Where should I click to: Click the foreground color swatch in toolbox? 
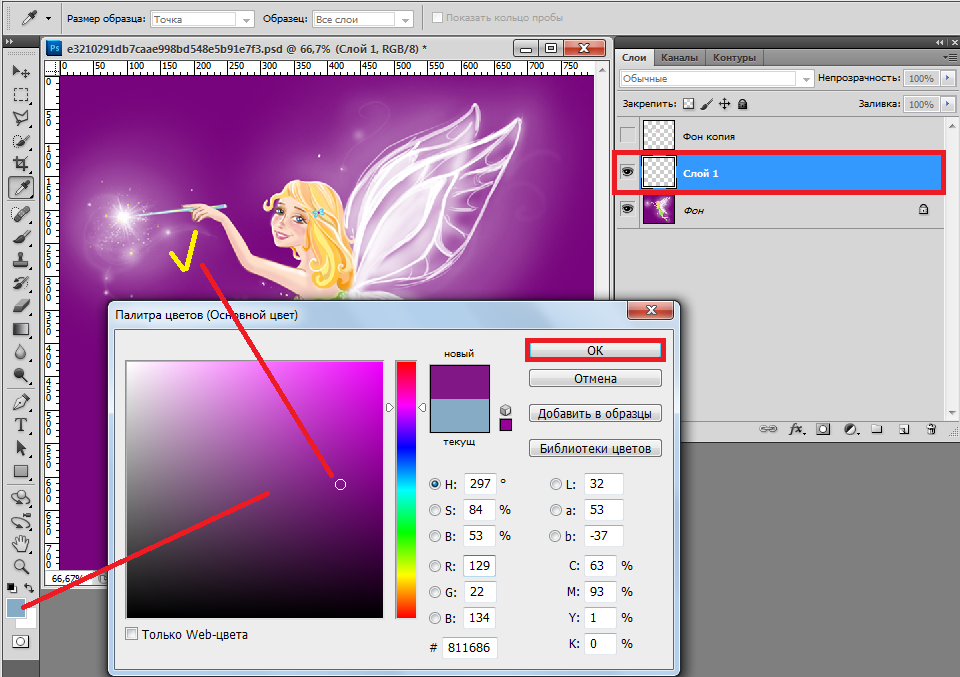(17, 608)
